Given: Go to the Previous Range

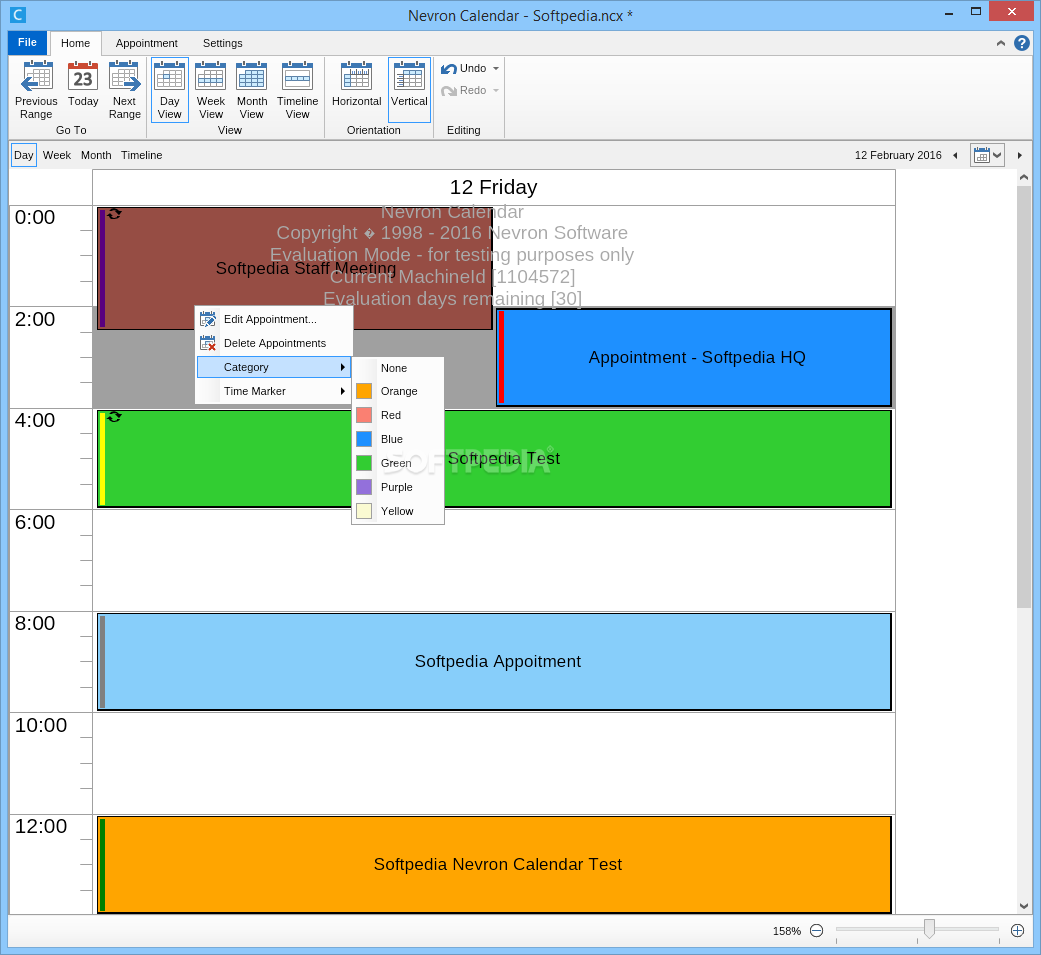Looking at the screenshot, I should (x=36, y=90).
